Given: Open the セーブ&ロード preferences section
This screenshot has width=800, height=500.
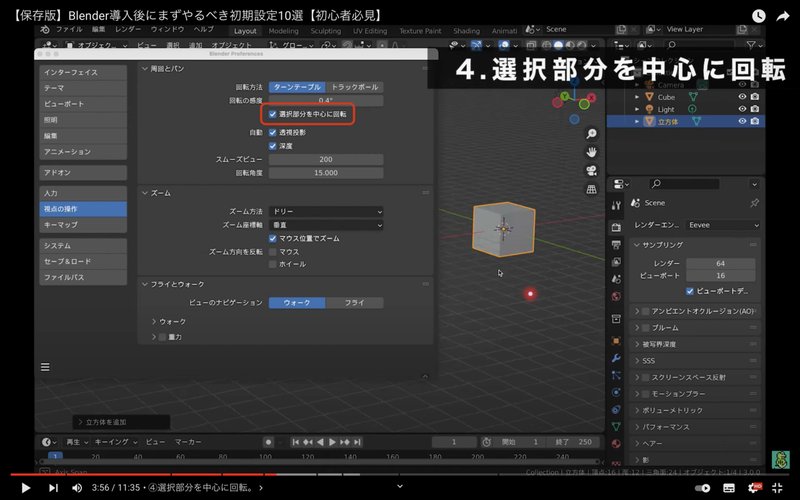Looking at the screenshot, I should [x=83, y=261].
